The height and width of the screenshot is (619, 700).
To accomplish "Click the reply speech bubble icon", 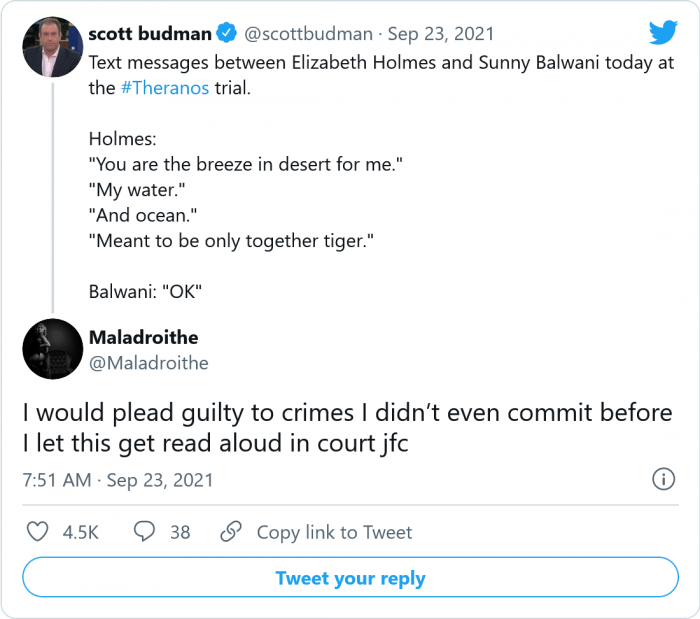I will pos(145,532).
